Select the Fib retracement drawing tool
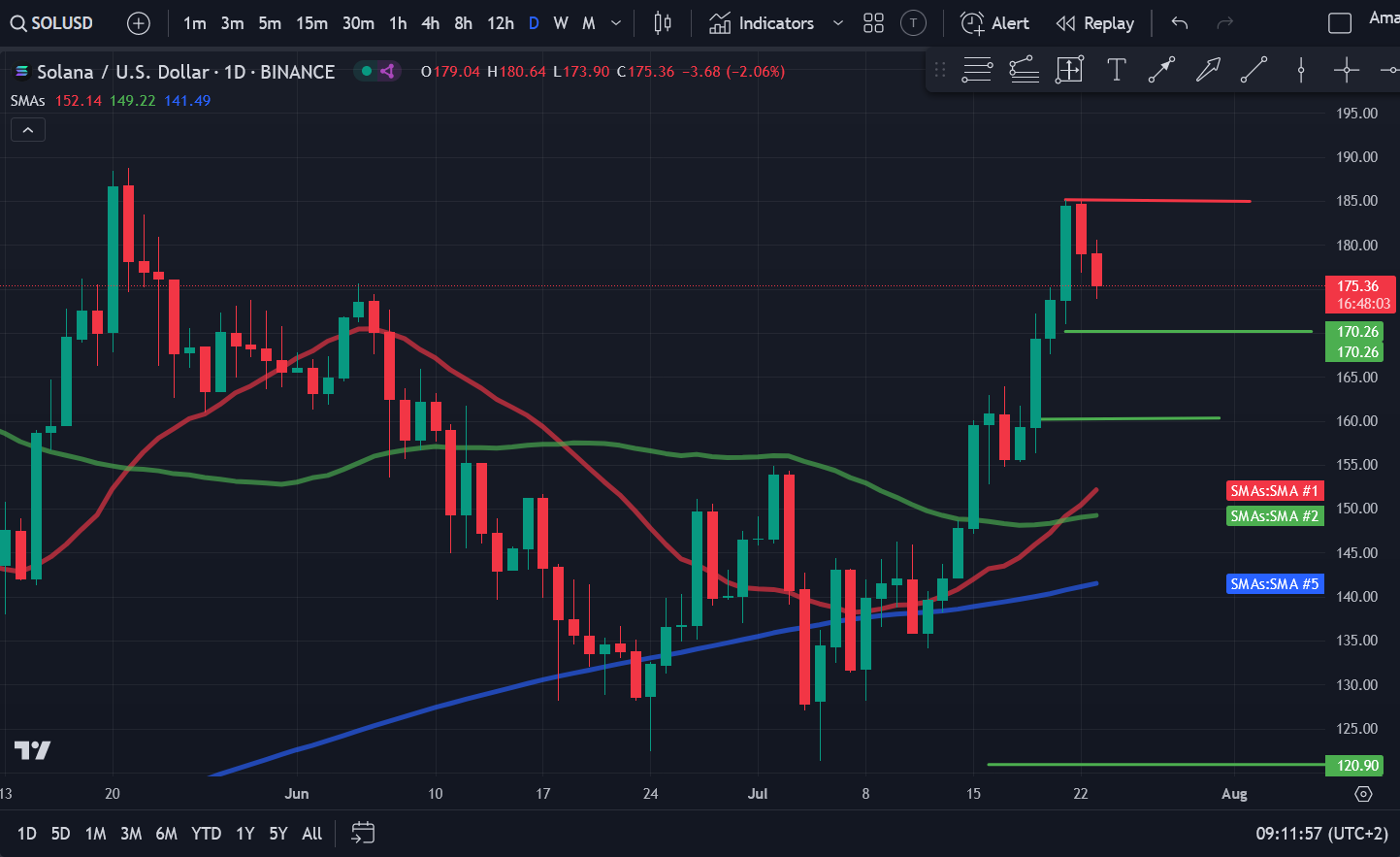 tap(977, 70)
